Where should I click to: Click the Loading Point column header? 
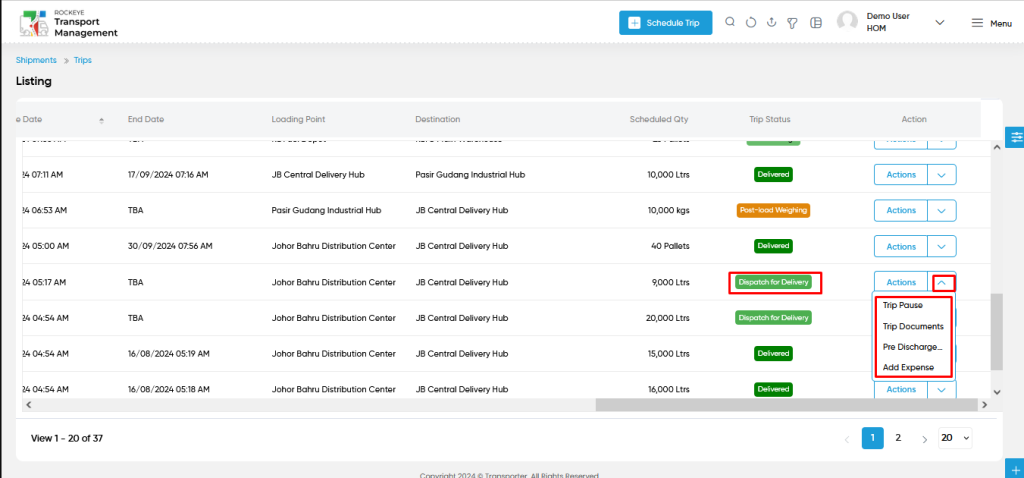[298, 120]
